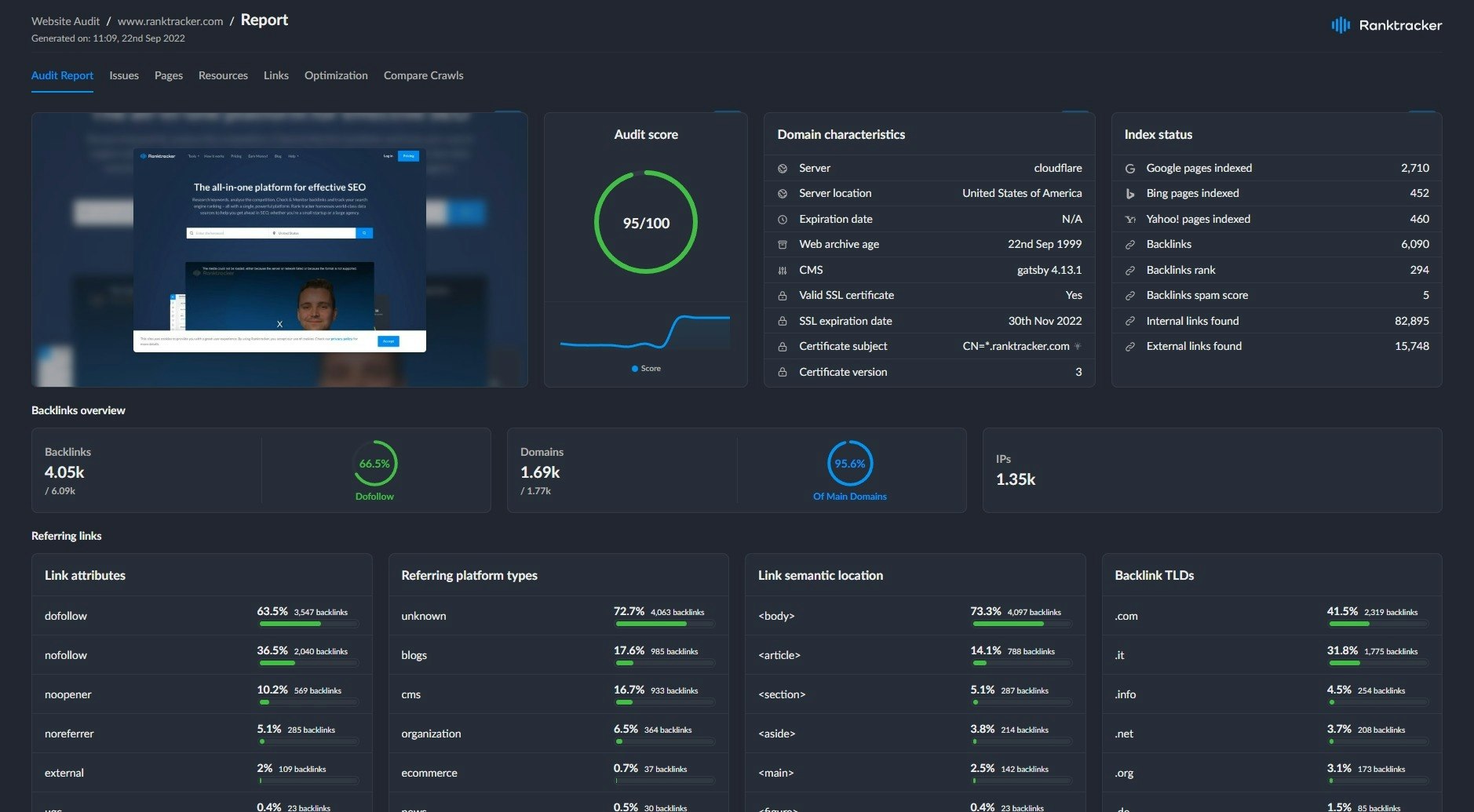The image size is (1474, 812).
Task: Click the noreferrer link attribute row
Action: click(202, 734)
